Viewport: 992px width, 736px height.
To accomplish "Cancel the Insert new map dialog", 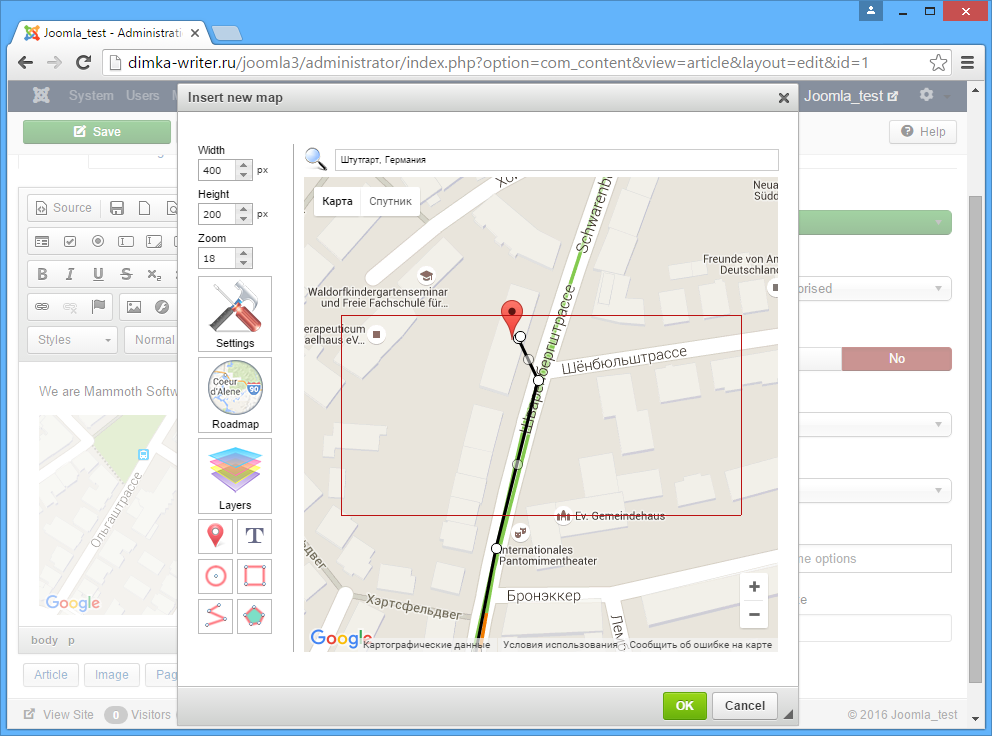I will coord(744,706).
